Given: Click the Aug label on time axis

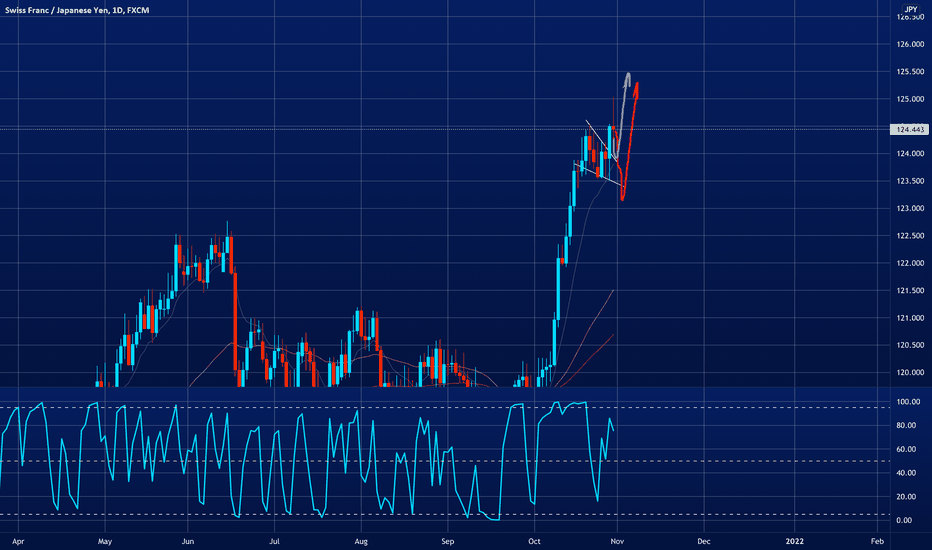Looking at the screenshot, I should [x=361, y=542].
